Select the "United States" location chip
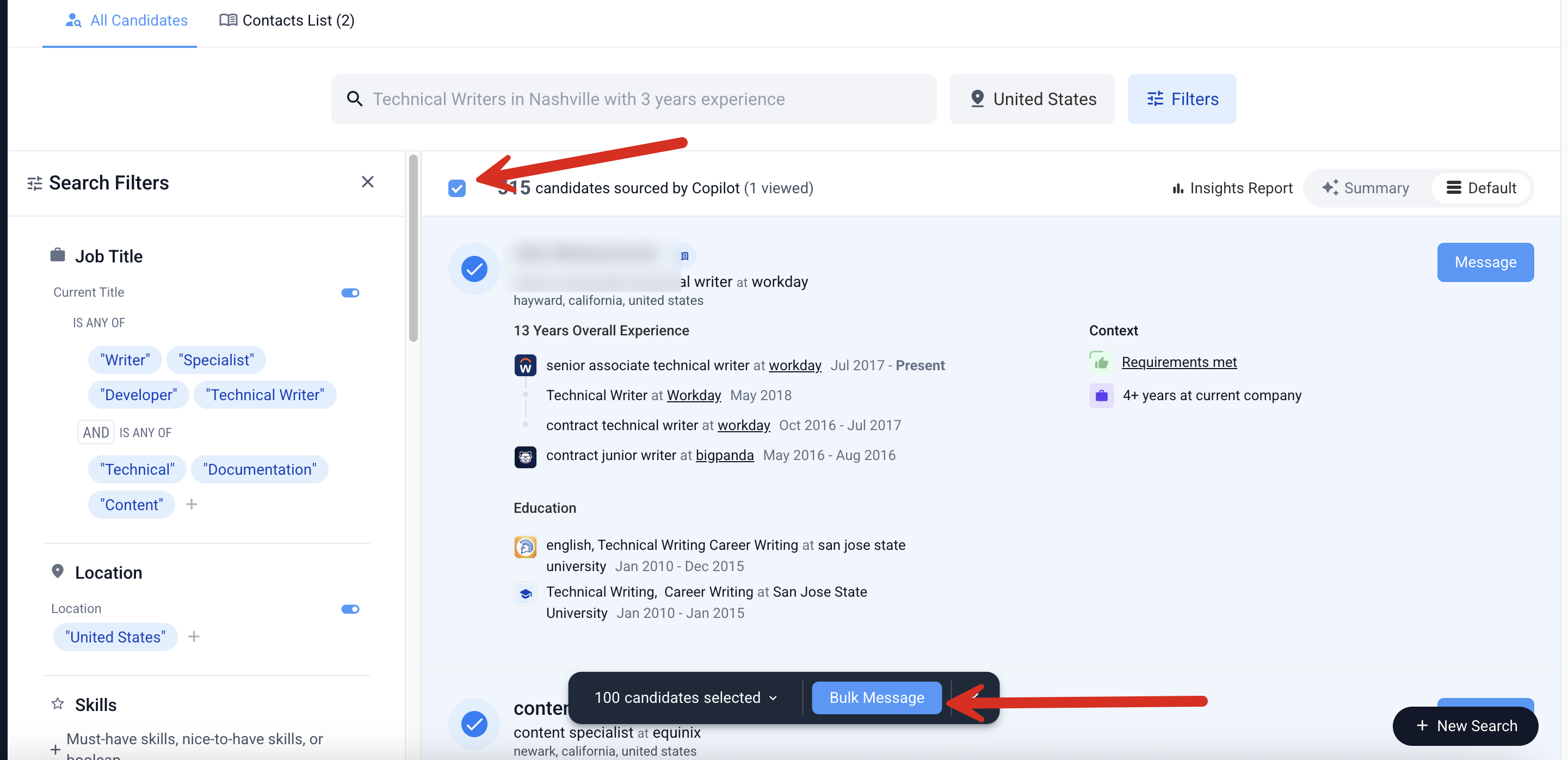This screenshot has width=1568, height=760. (x=115, y=636)
